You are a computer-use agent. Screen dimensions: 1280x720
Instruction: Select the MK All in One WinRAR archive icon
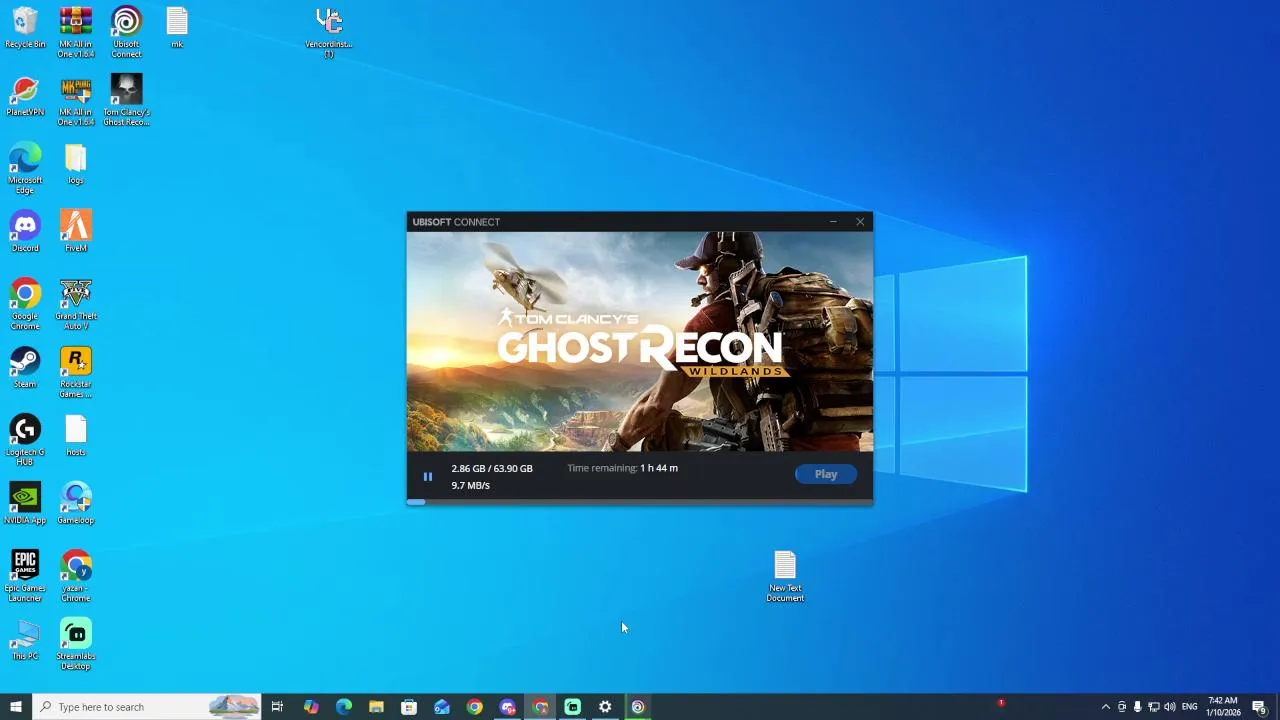pos(76,32)
